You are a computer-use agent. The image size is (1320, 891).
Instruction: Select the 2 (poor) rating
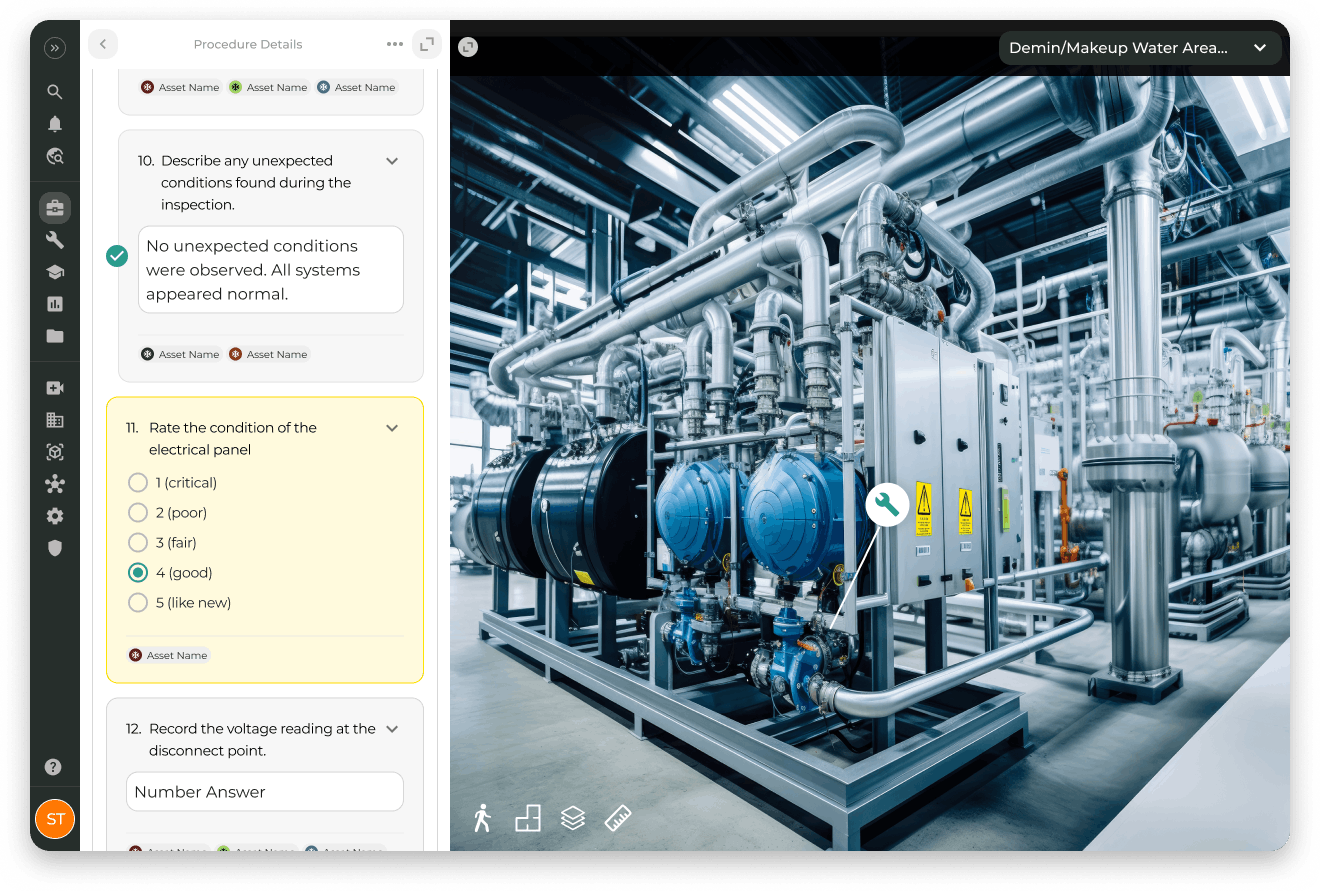(138, 513)
